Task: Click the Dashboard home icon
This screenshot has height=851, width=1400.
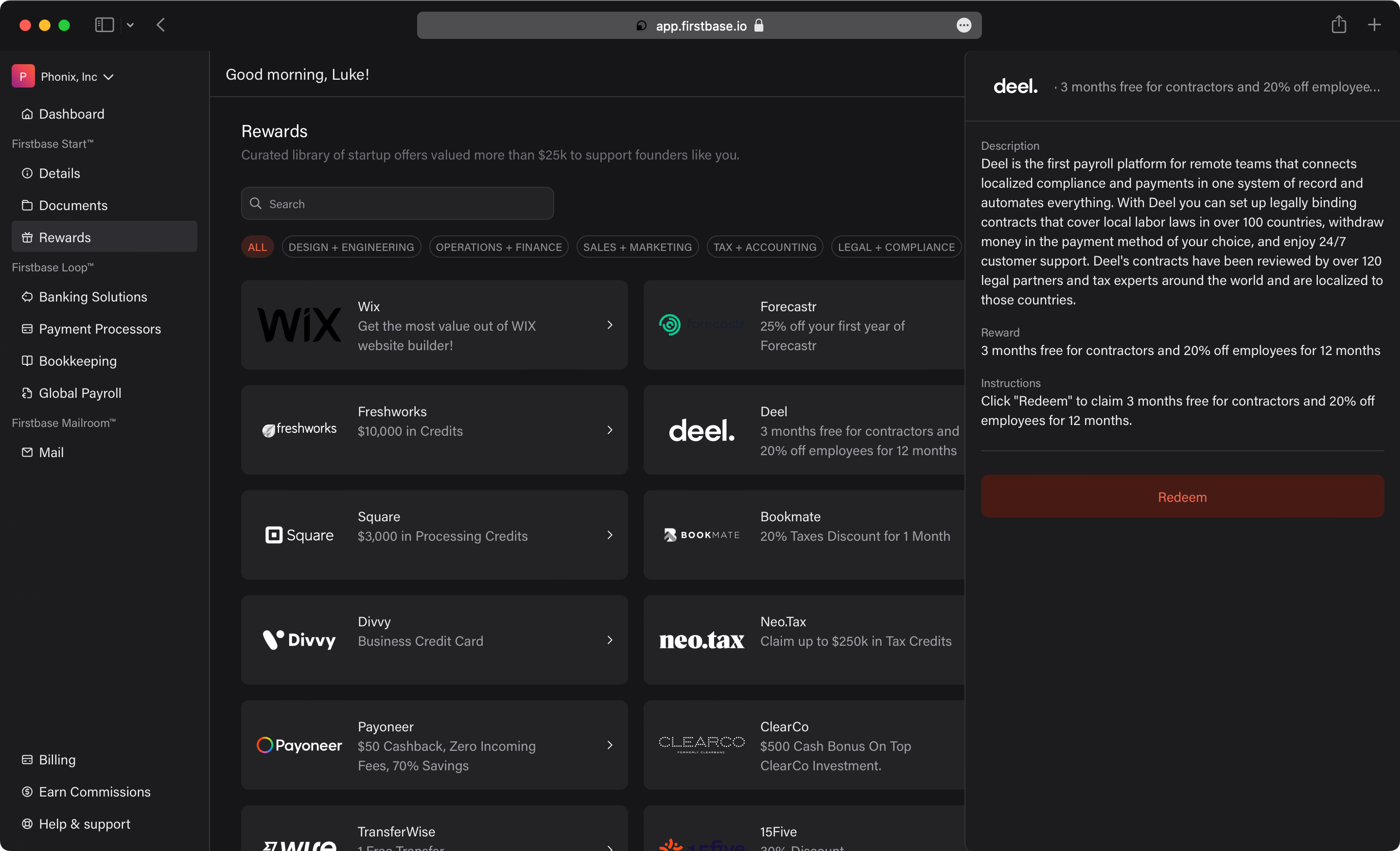Action: (x=27, y=114)
